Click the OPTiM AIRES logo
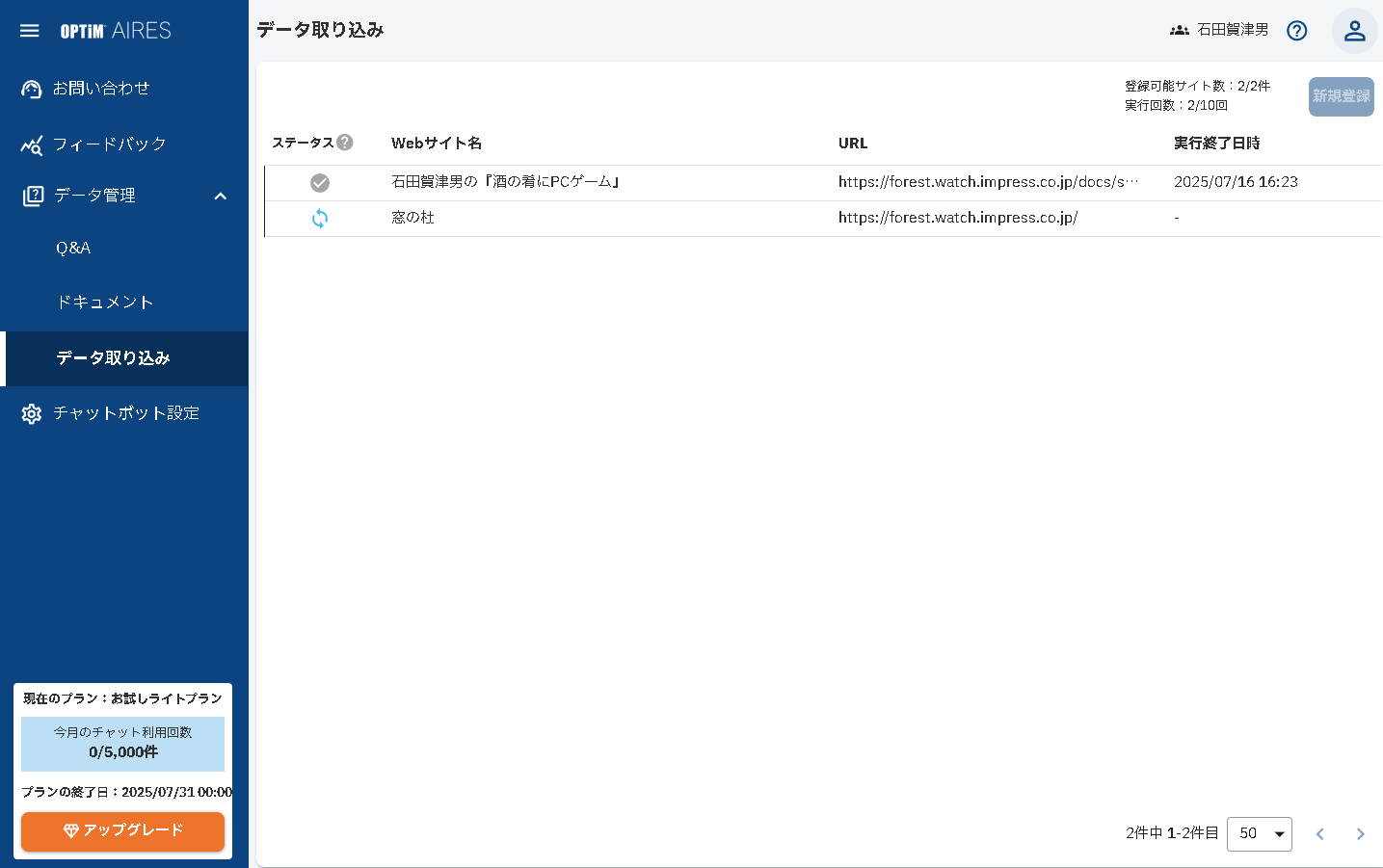Viewport: 1383px width, 868px height. (x=116, y=30)
